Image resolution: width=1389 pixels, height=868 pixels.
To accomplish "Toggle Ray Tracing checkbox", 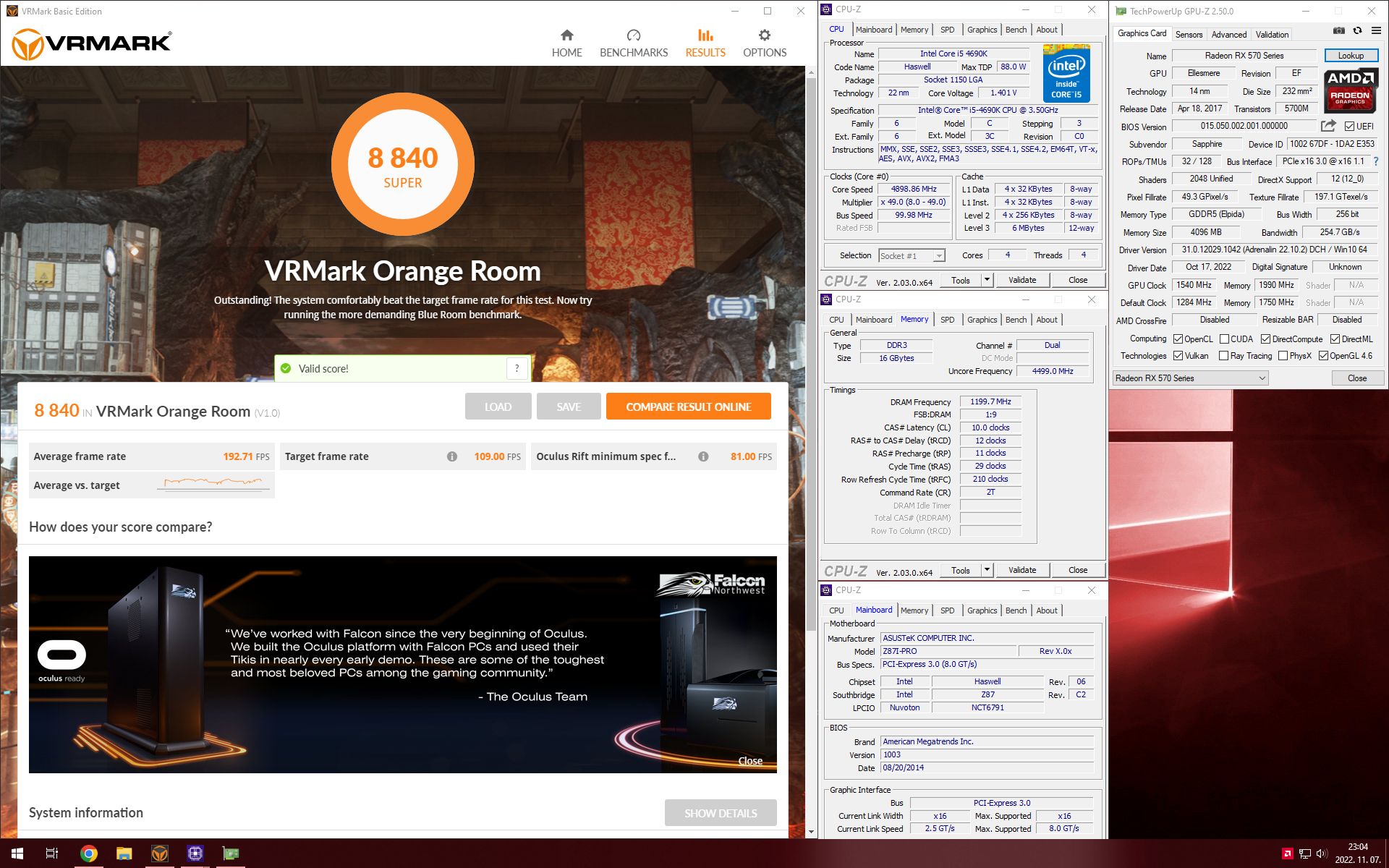I will [1223, 356].
